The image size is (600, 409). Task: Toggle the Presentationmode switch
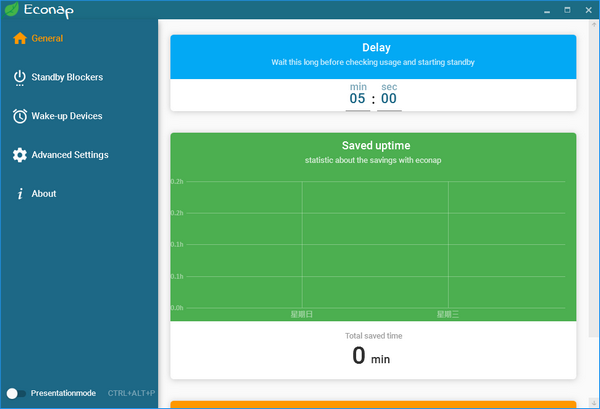pyautogui.click(x=15, y=393)
